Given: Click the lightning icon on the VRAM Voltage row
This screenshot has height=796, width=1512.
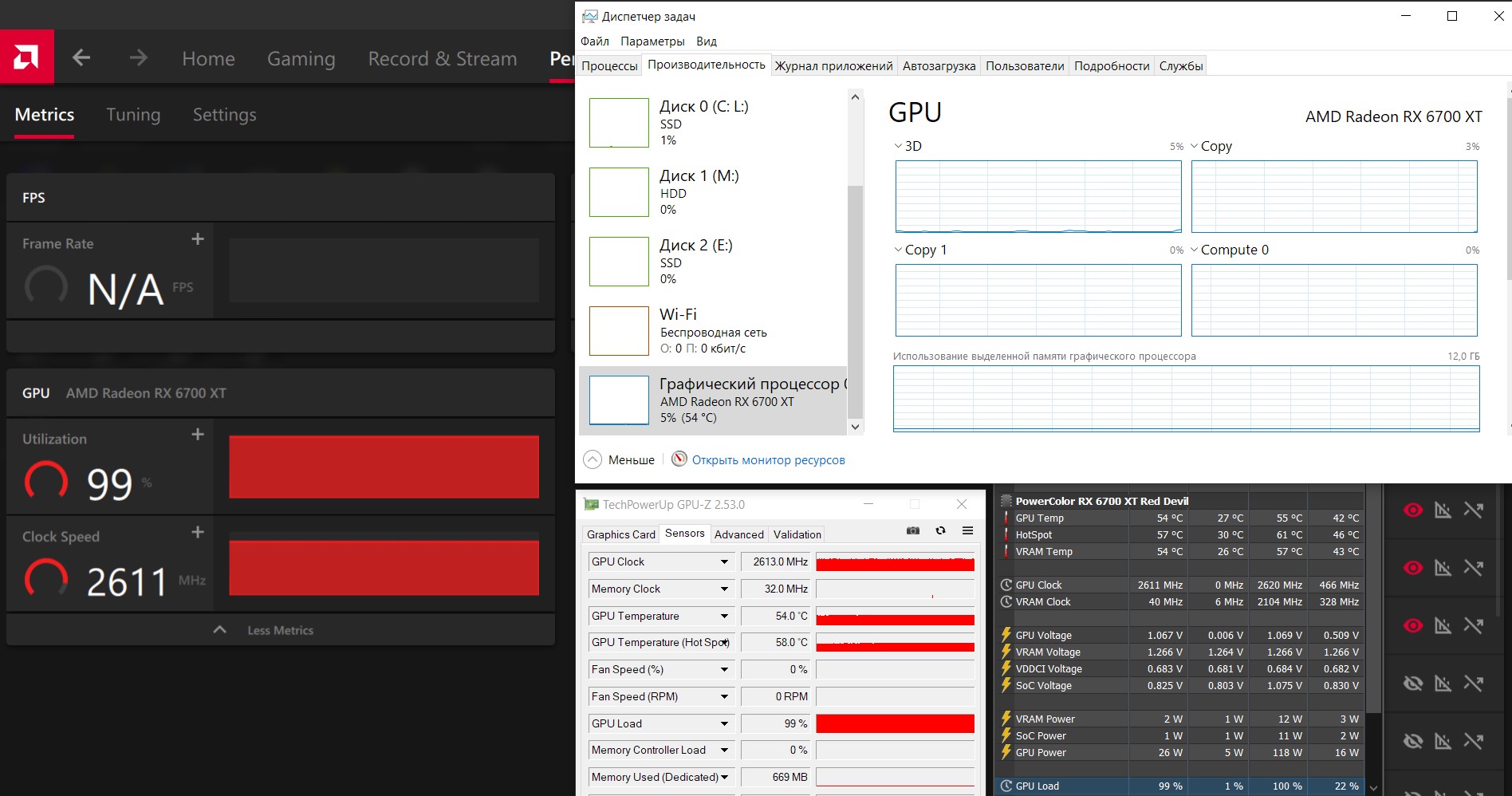Looking at the screenshot, I should 1006,652.
